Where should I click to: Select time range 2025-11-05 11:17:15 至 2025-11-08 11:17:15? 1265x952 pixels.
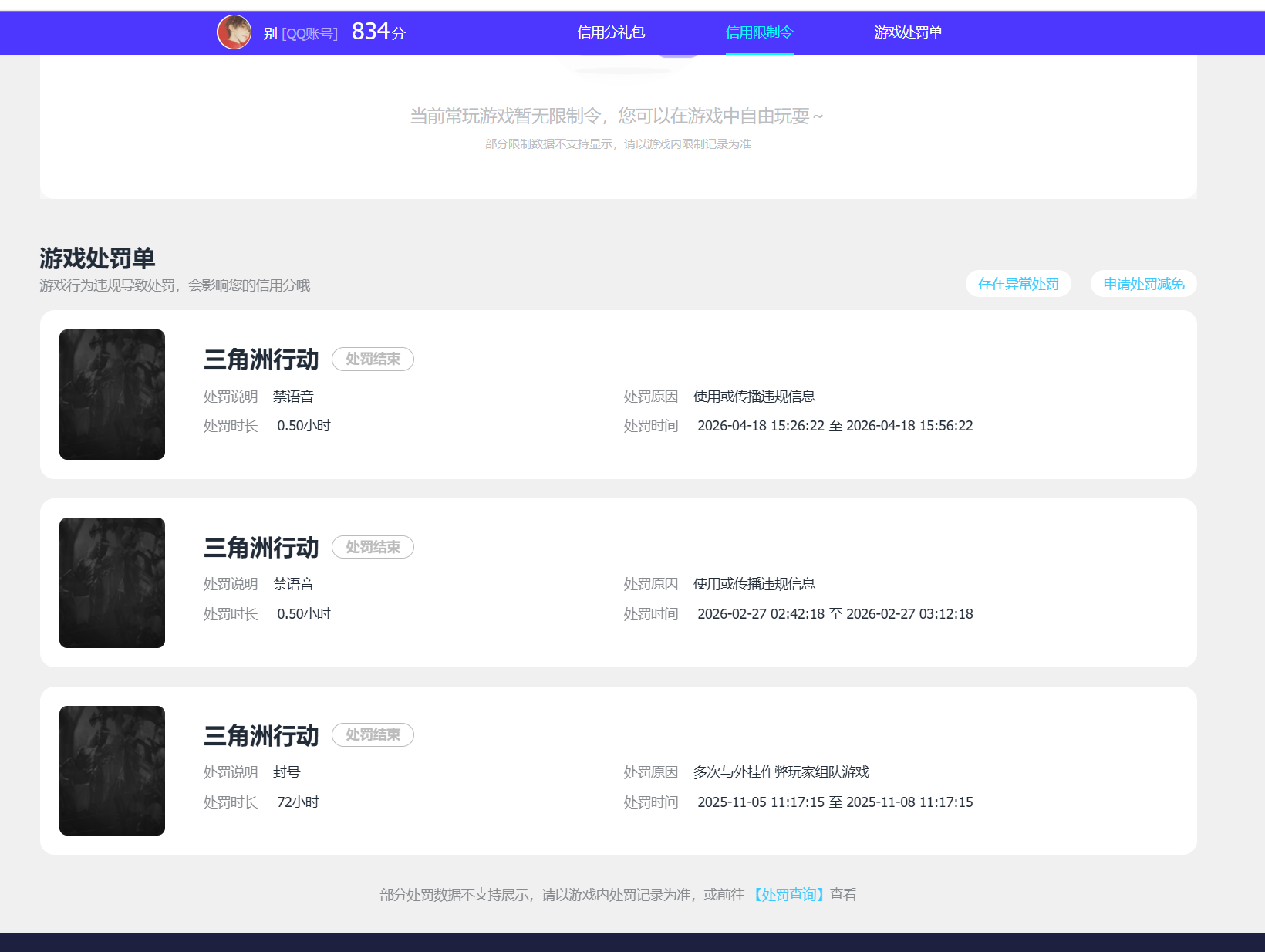tap(835, 802)
